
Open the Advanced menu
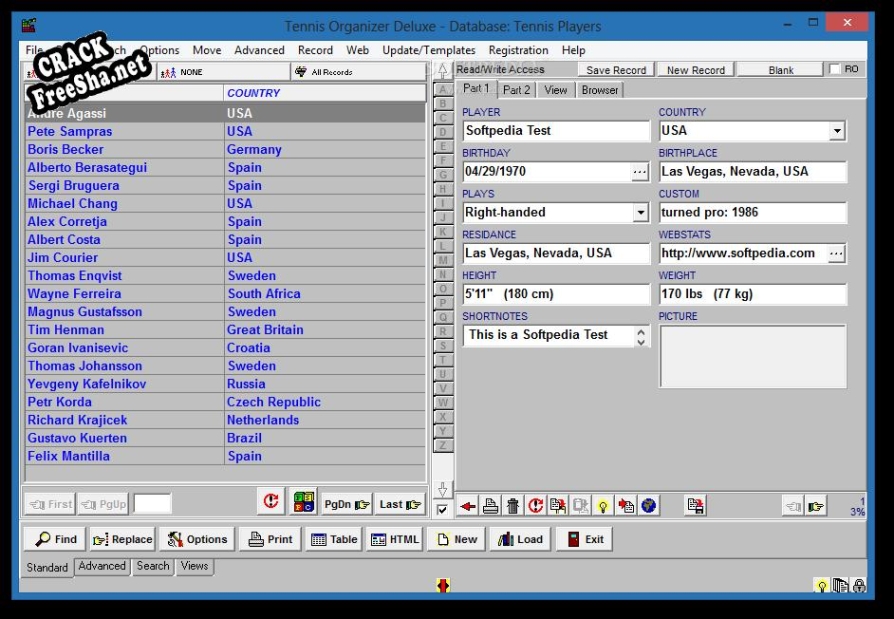[x=259, y=50]
